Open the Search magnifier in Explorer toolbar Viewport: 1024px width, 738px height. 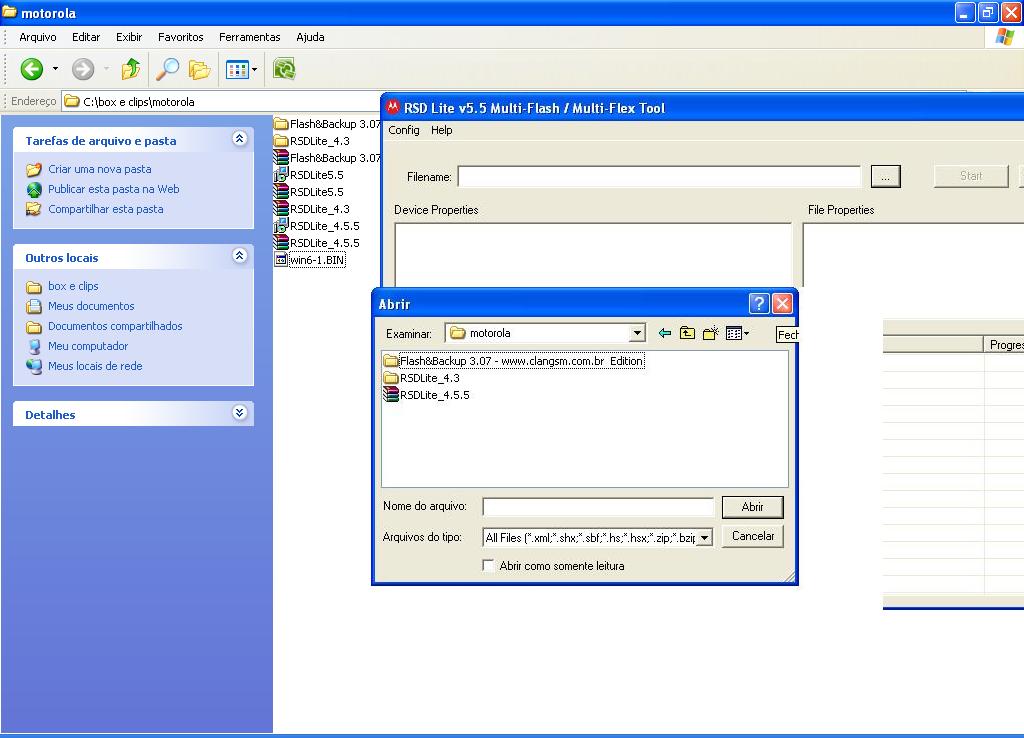(167, 69)
